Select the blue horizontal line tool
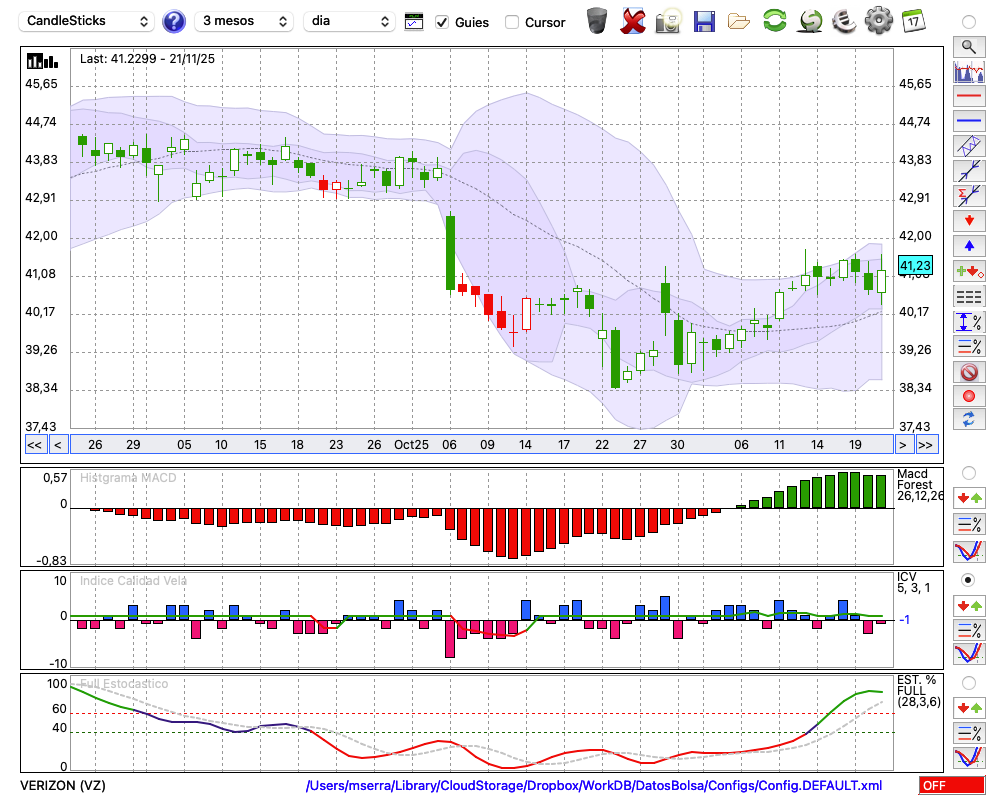 (x=968, y=121)
